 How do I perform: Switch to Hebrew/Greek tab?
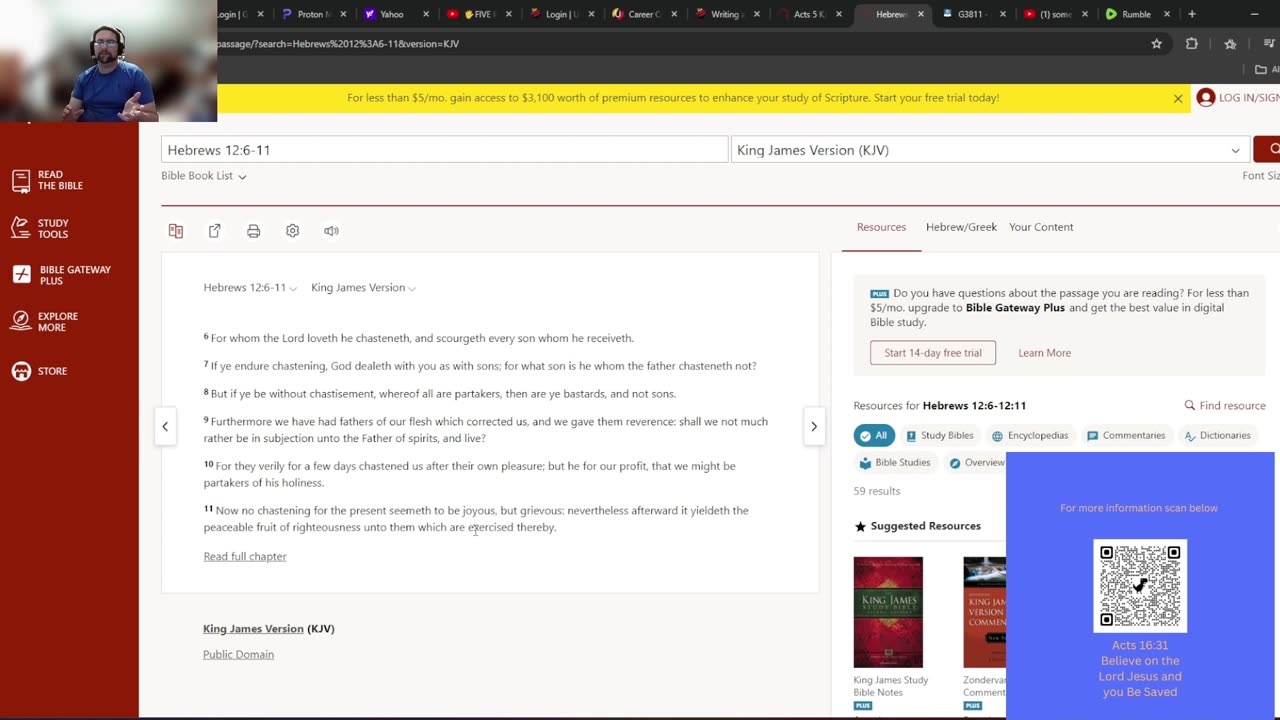point(961,227)
